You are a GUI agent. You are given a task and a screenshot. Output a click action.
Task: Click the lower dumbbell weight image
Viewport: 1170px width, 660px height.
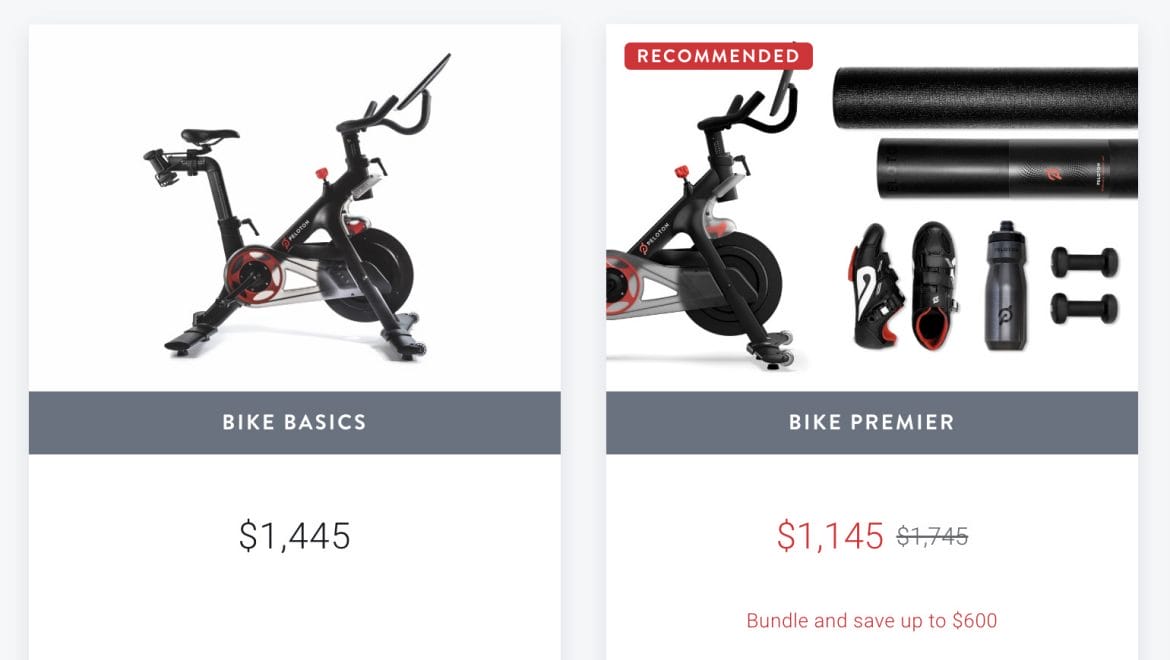(x=1084, y=309)
